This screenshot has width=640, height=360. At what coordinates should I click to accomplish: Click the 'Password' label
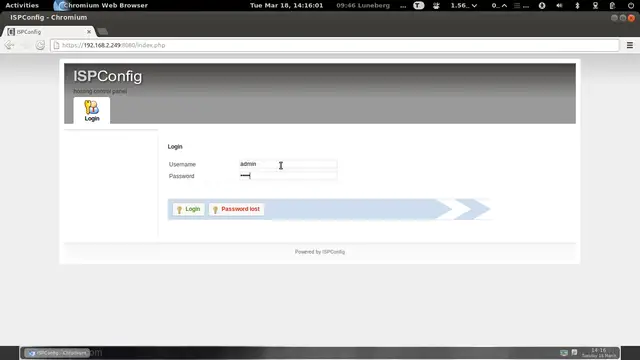(181, 176)
